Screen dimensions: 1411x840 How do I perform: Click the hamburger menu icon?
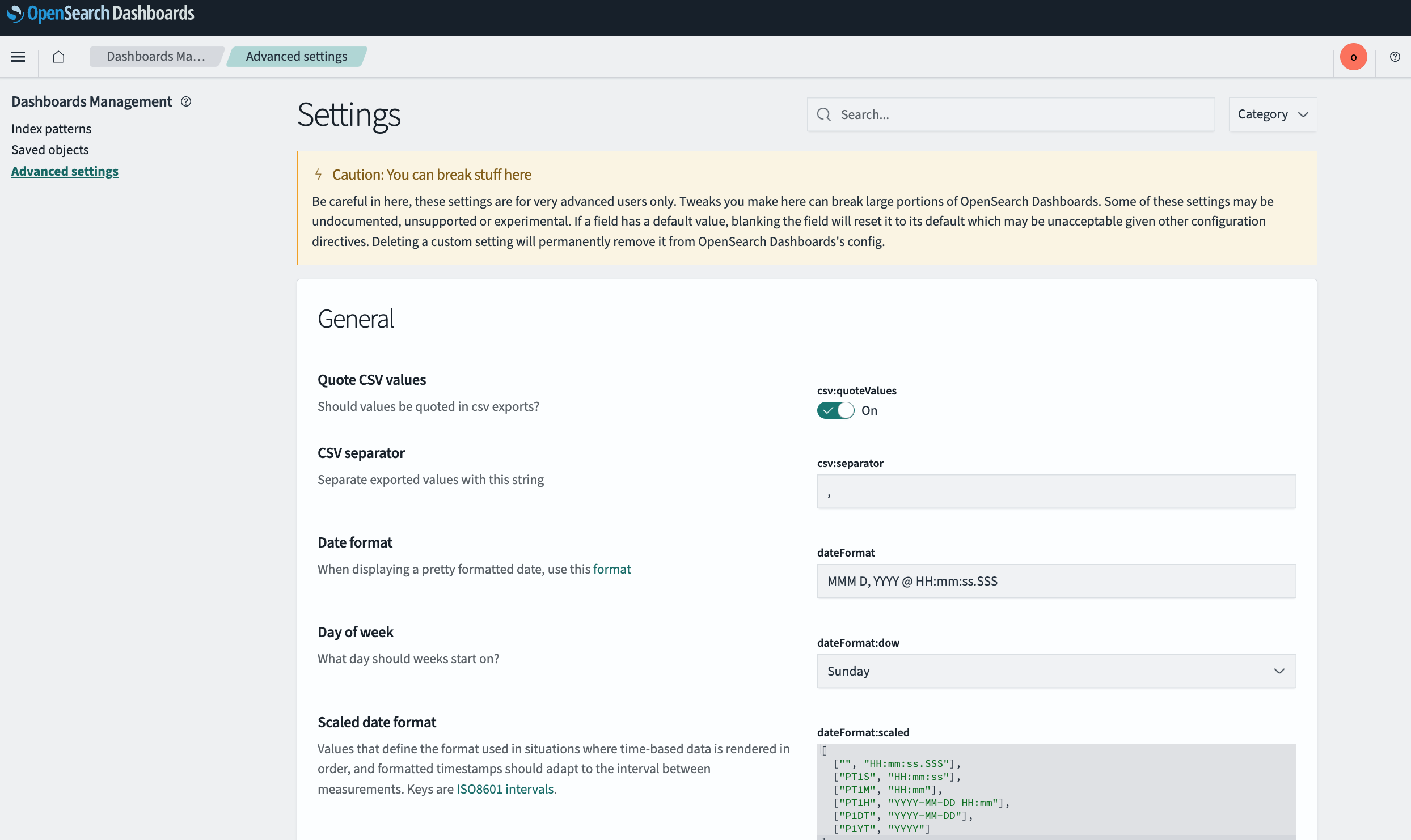pyautogui.click(x=18, y=56)
